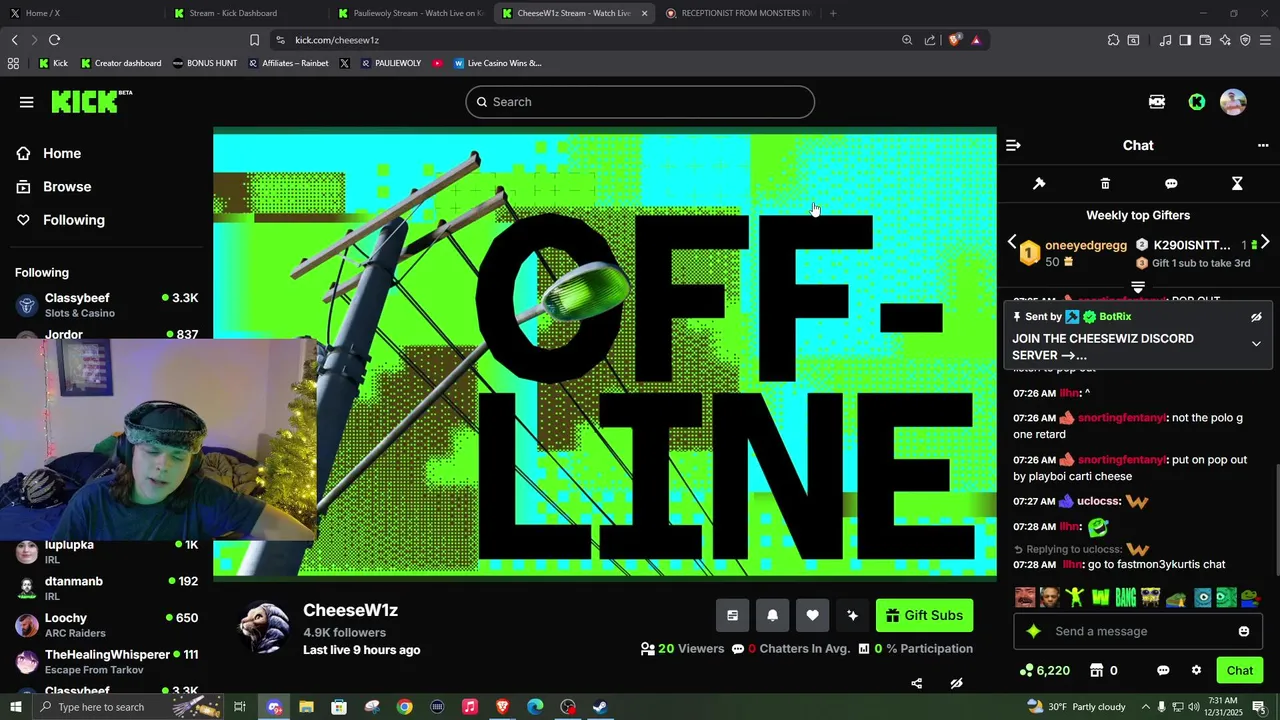Expand the pinned Discord server message
The image size is (1280, 720).
click(x=1256, y=344)
